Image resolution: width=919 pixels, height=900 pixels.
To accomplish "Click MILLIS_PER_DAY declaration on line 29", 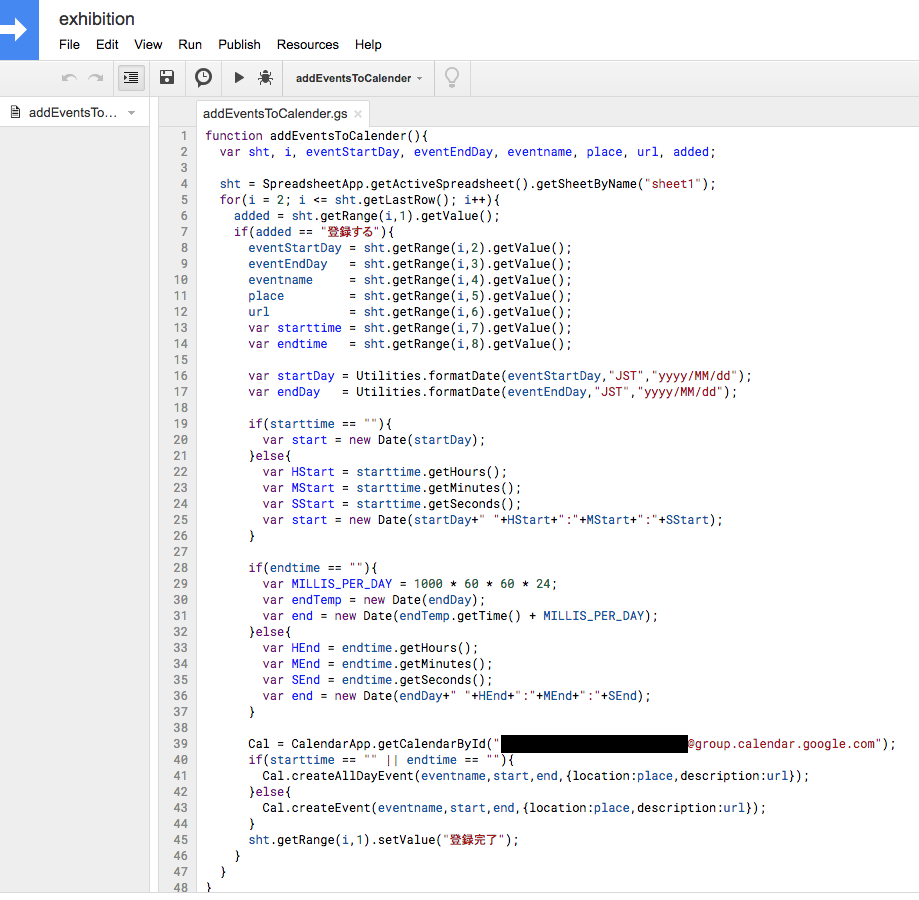I will 342,584.
